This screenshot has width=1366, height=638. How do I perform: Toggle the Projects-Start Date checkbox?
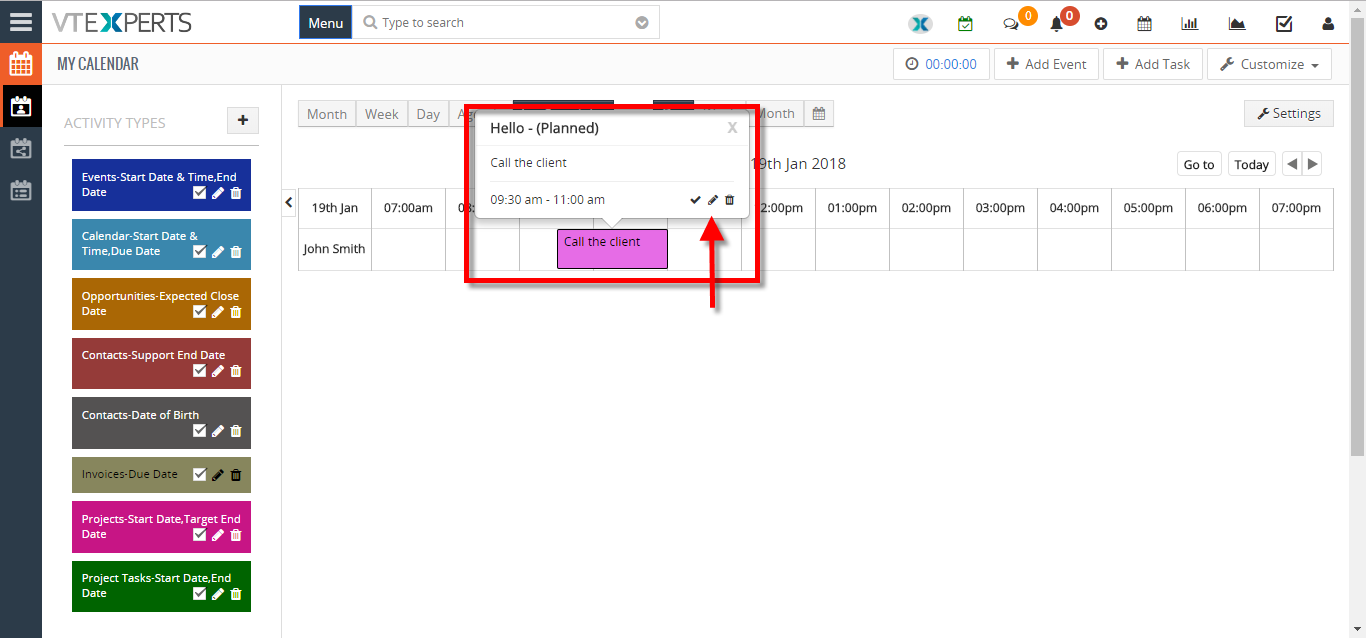(x=199, y=535)
